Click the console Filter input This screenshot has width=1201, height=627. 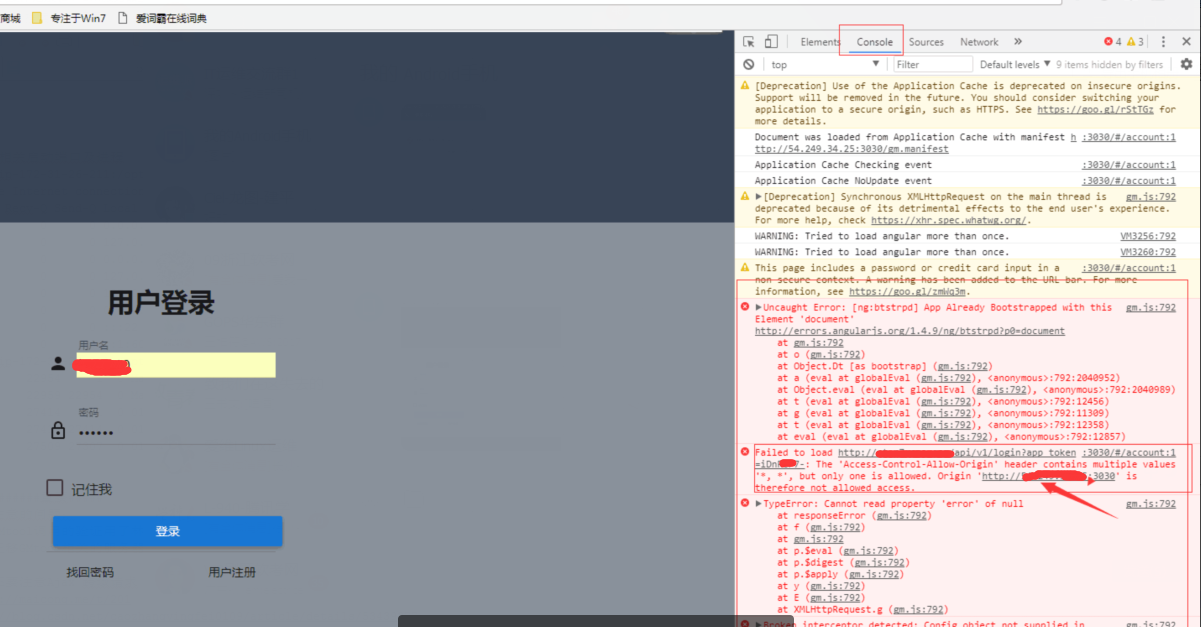click(x=932, y=64)
